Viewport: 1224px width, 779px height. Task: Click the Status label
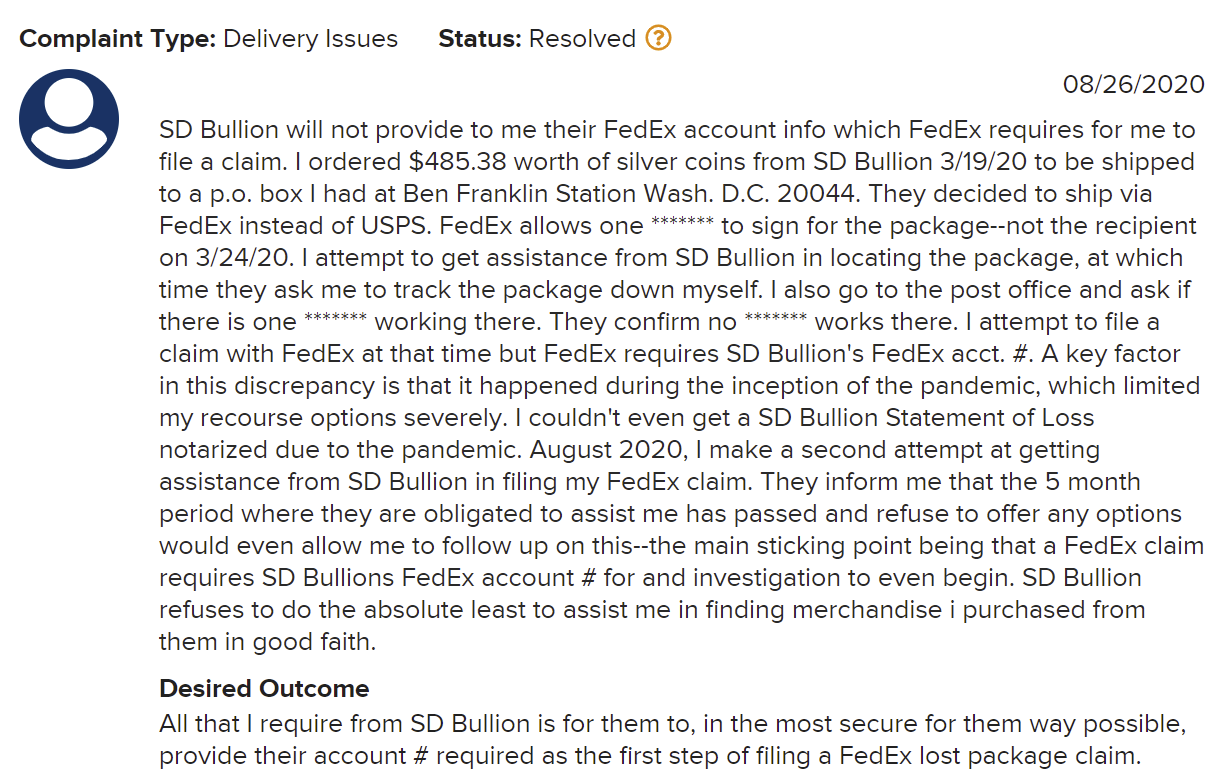(x=480, y=39)
